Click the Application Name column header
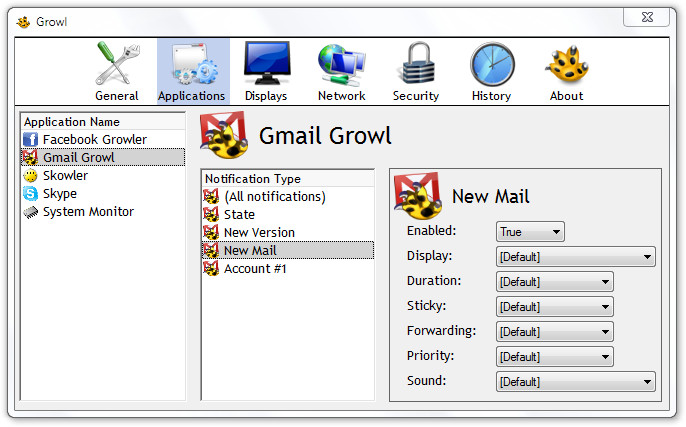 103,122
